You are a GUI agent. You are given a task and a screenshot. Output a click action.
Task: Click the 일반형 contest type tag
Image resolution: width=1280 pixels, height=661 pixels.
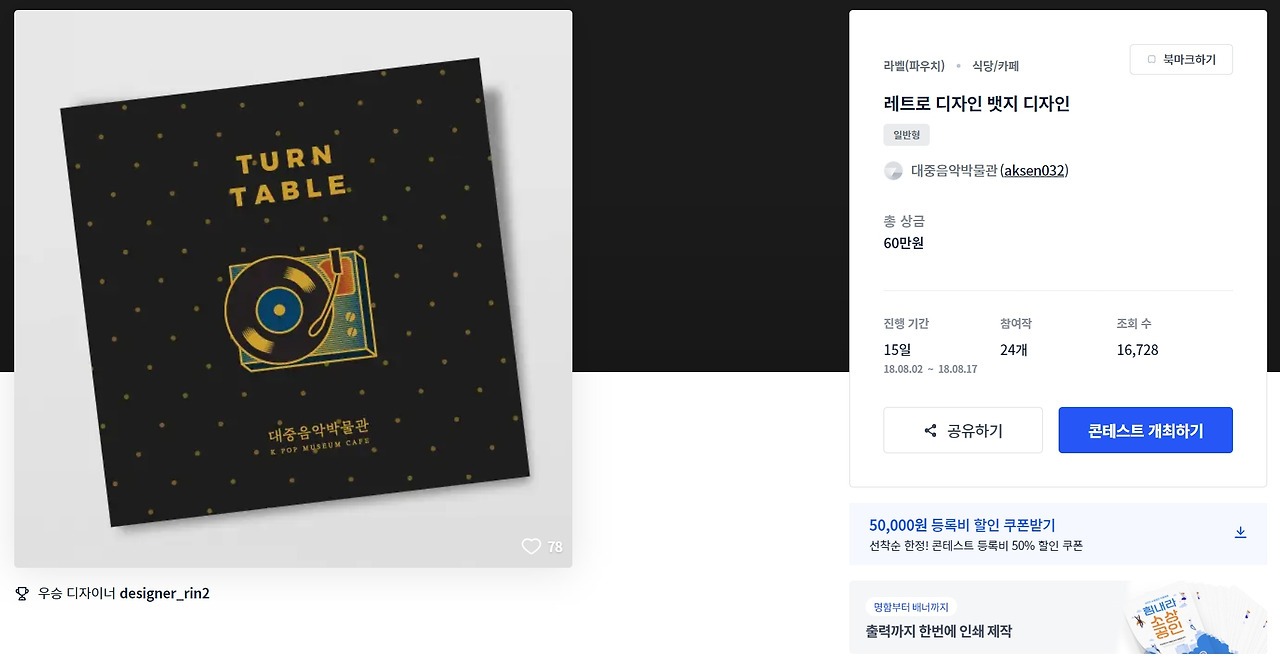pos(907,134)
